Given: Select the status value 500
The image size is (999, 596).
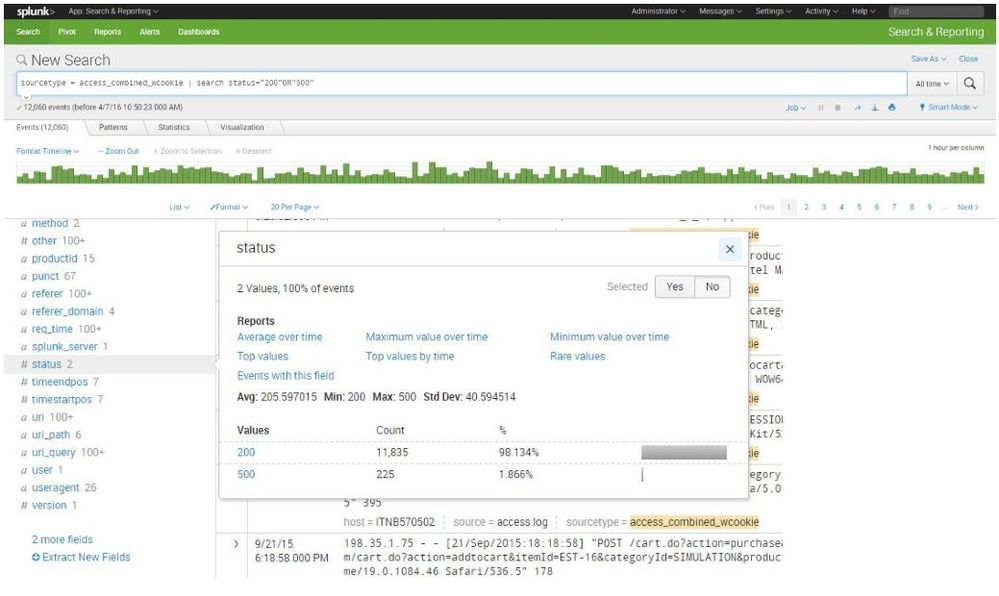Looking at the screenshot, I should point(246,475).
